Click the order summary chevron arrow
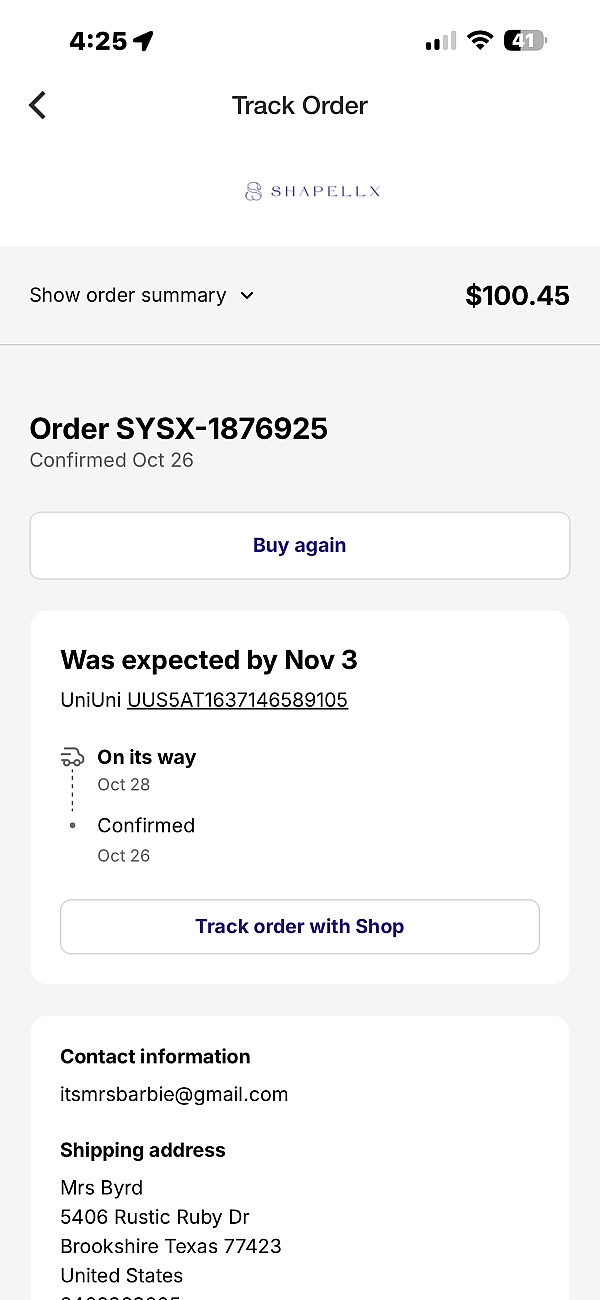Screen dimensions: 600x1300 pos(247,295)
